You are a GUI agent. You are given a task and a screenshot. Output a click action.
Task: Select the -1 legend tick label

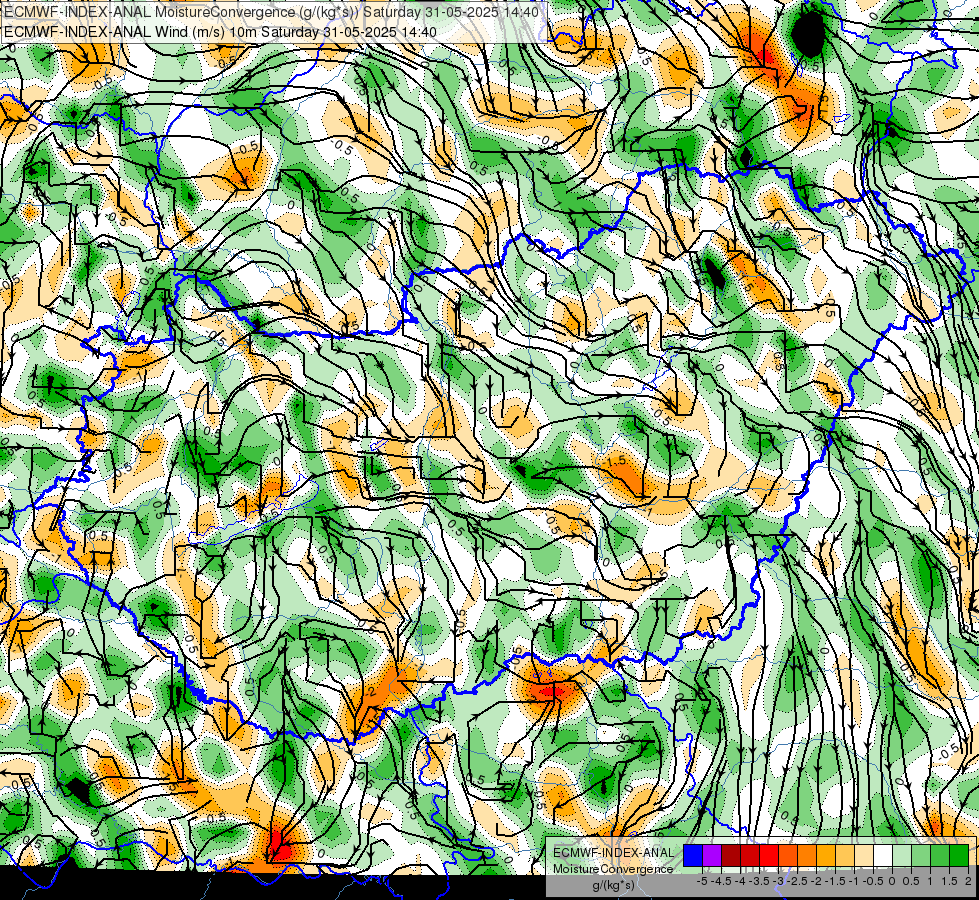[x=855, y=881]
